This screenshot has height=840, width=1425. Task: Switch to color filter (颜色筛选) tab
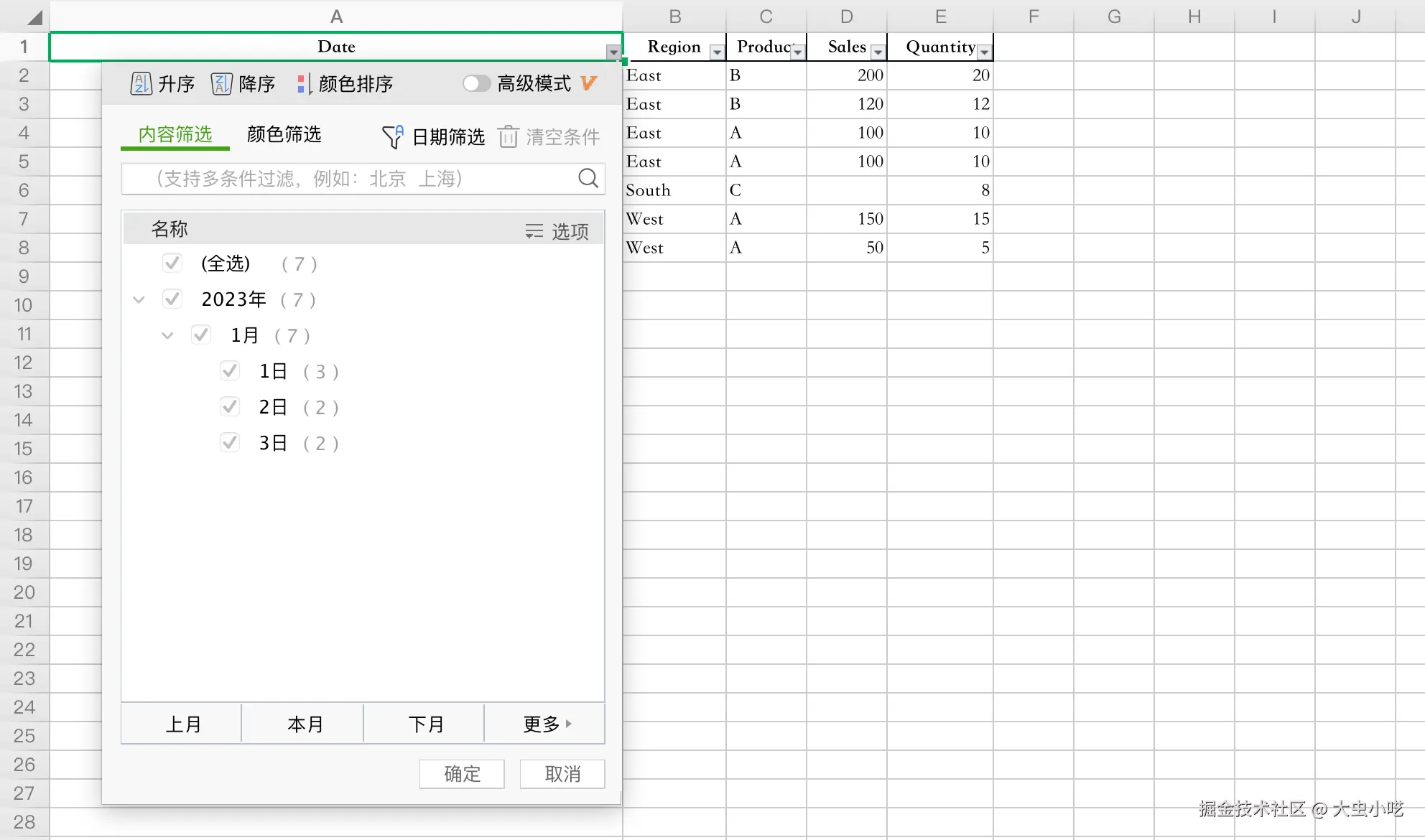tap(284, 135)
